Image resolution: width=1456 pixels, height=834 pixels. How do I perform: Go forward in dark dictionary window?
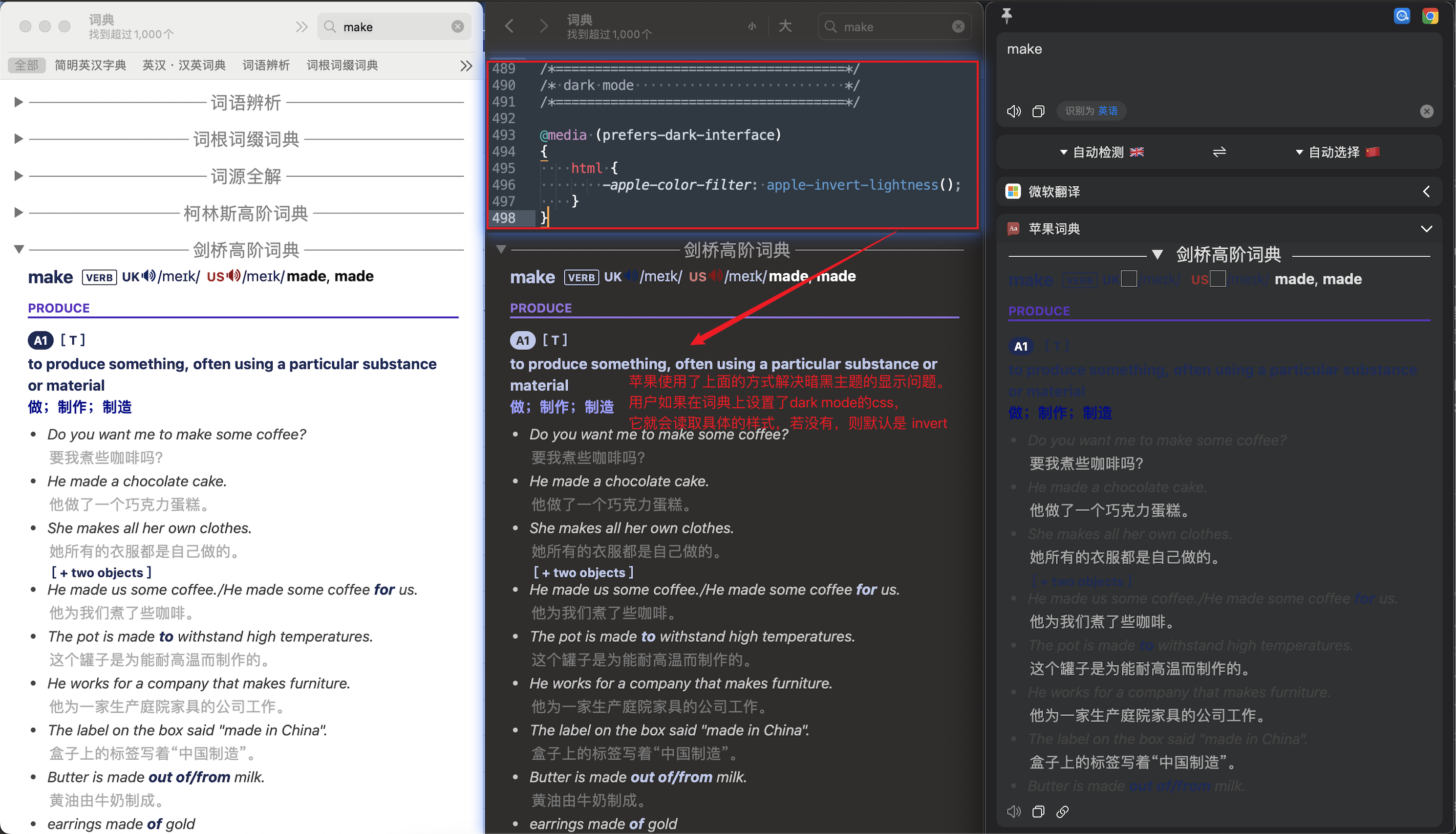tap(544, 26)
